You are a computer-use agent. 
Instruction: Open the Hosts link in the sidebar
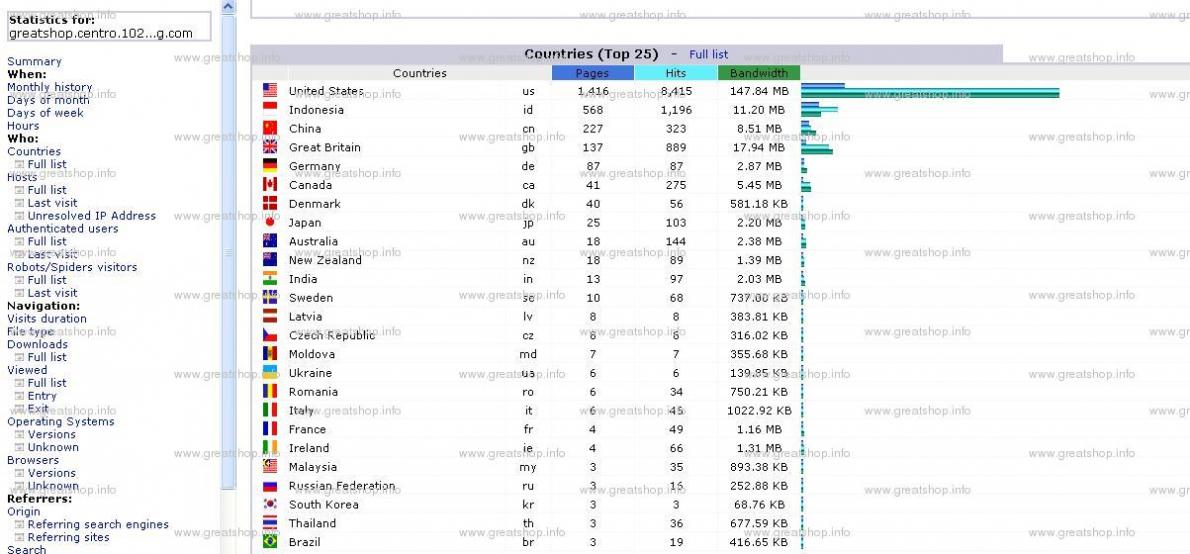click(22, 177)
